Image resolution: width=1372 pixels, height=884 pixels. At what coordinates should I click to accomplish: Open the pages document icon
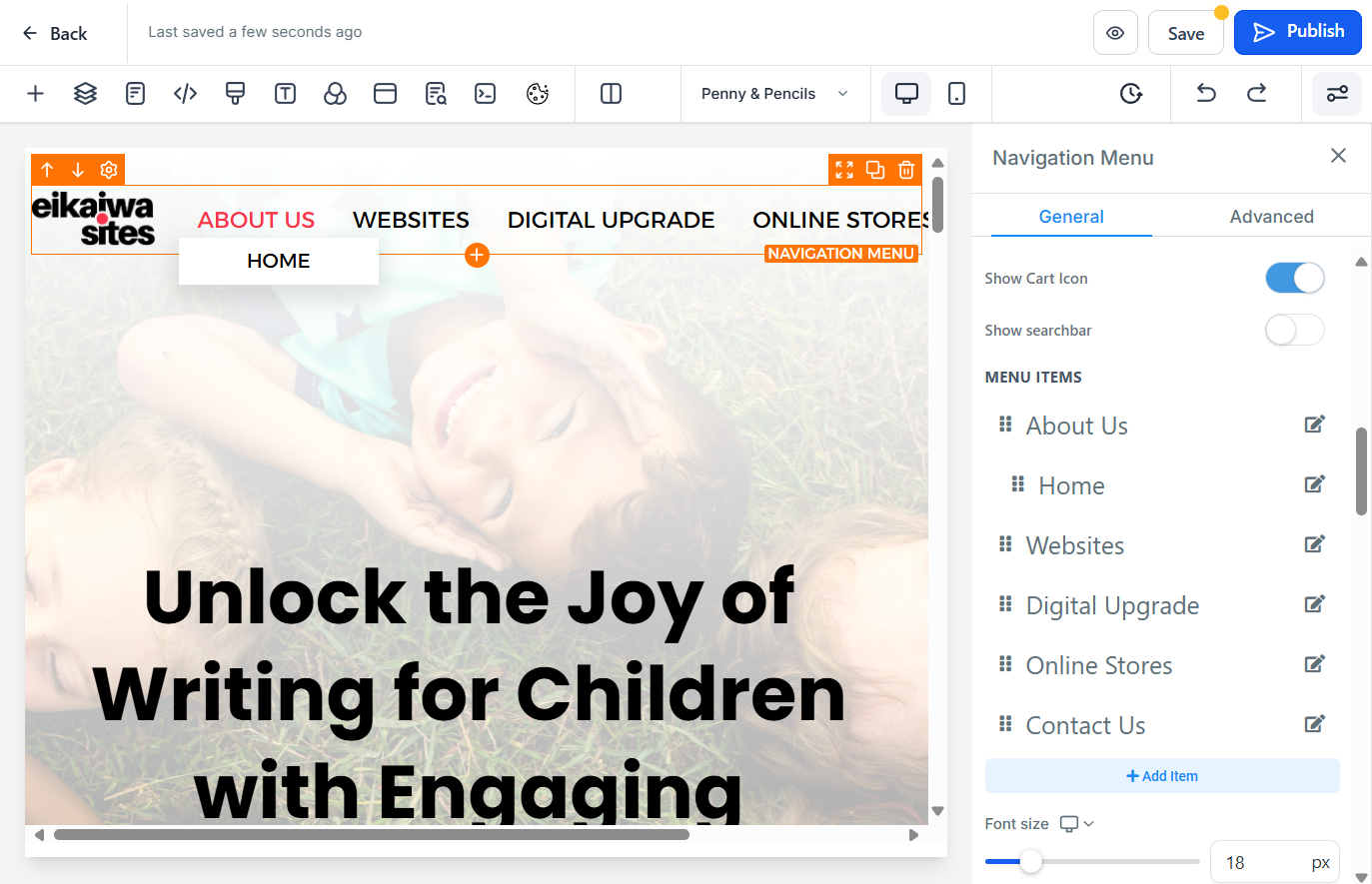[x=136, y=94]
